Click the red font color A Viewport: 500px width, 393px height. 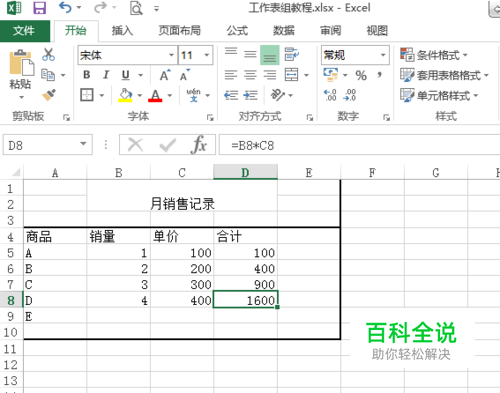pos(155,96)
